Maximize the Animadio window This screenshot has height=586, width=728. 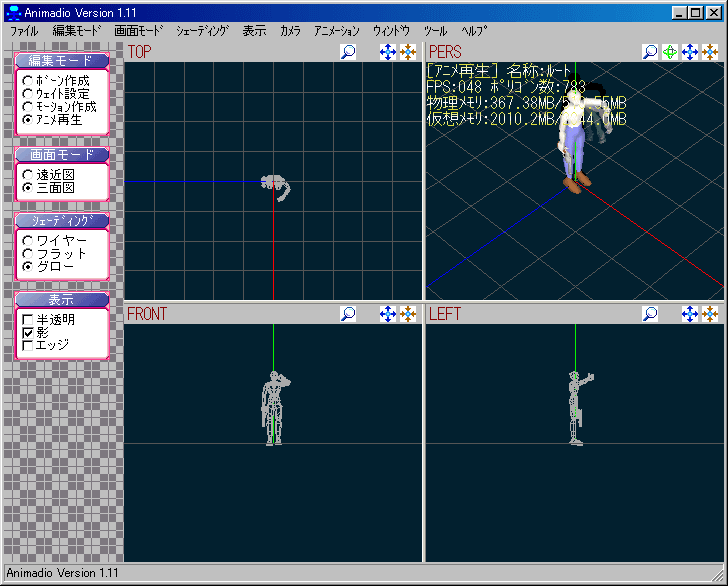point(696,13)
